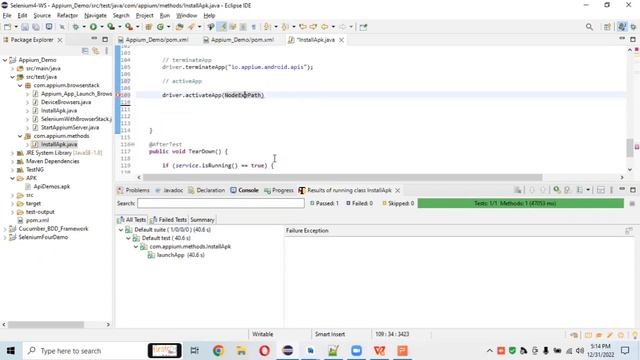640x360 pixels.
Task: Expand the src/main/java folder
Action: [13, 69]
